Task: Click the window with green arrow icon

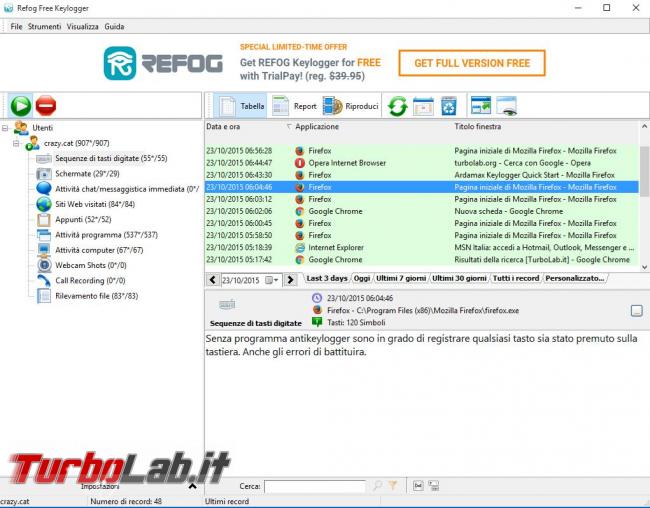Action: (481, 105)
